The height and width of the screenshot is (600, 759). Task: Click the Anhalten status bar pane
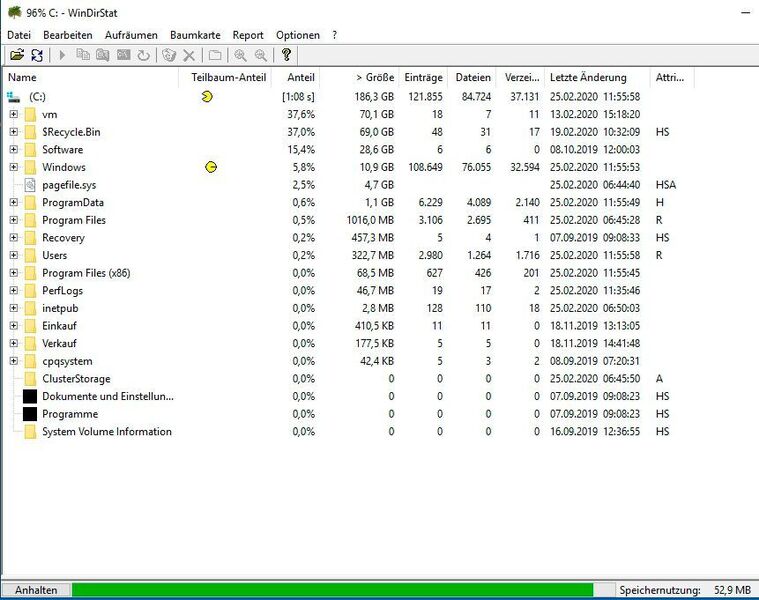(x=36, y=590)
